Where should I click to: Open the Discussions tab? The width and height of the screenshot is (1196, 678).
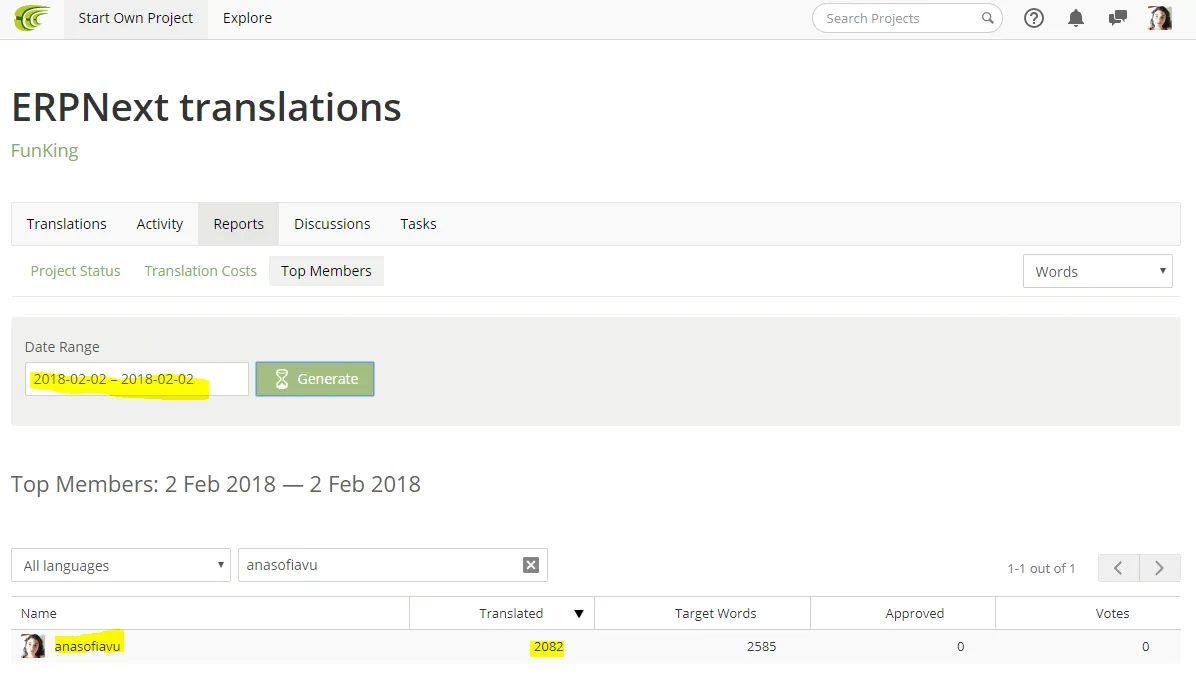(332, 224)
